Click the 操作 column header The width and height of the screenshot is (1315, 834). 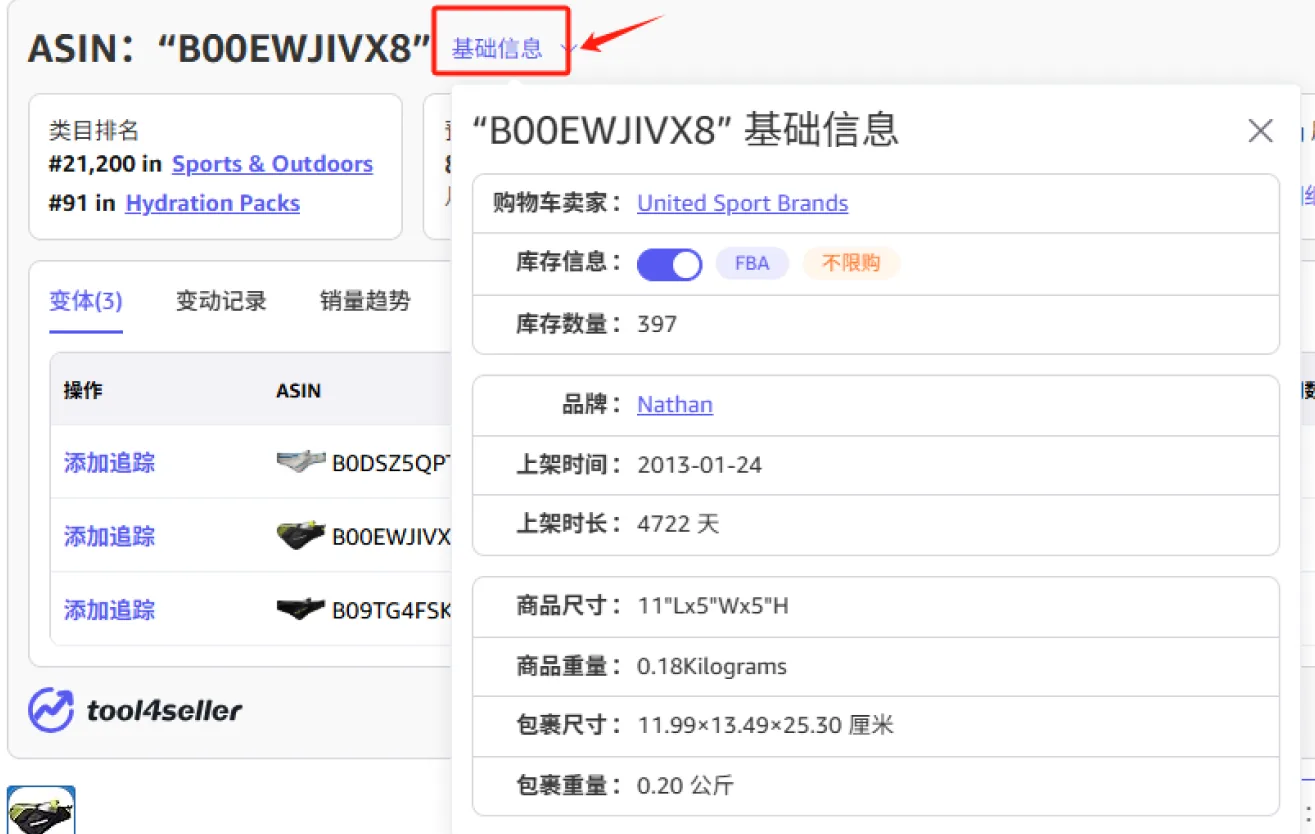point(83,390)
